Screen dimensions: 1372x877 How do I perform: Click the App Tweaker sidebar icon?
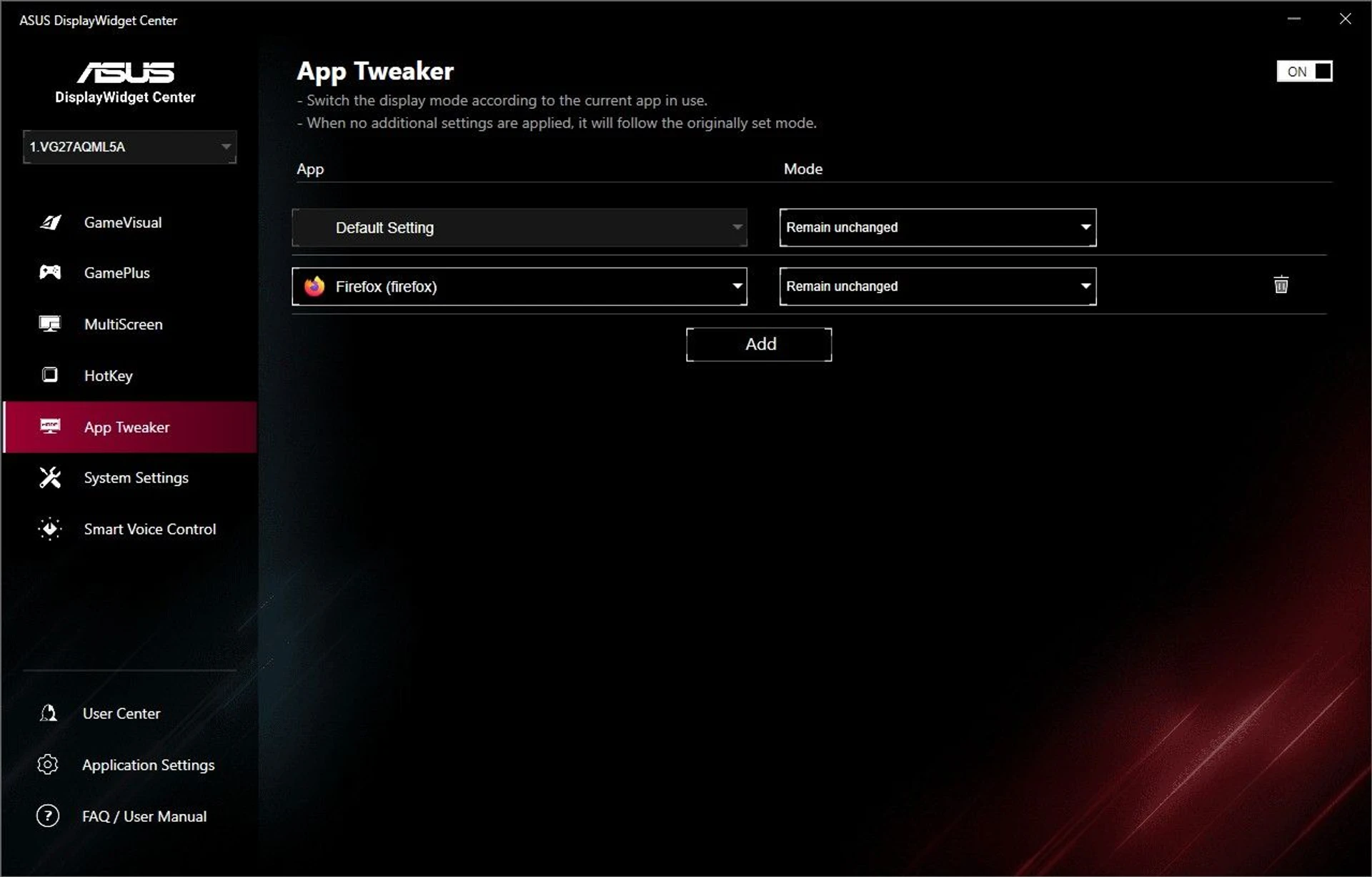point(50,427)
